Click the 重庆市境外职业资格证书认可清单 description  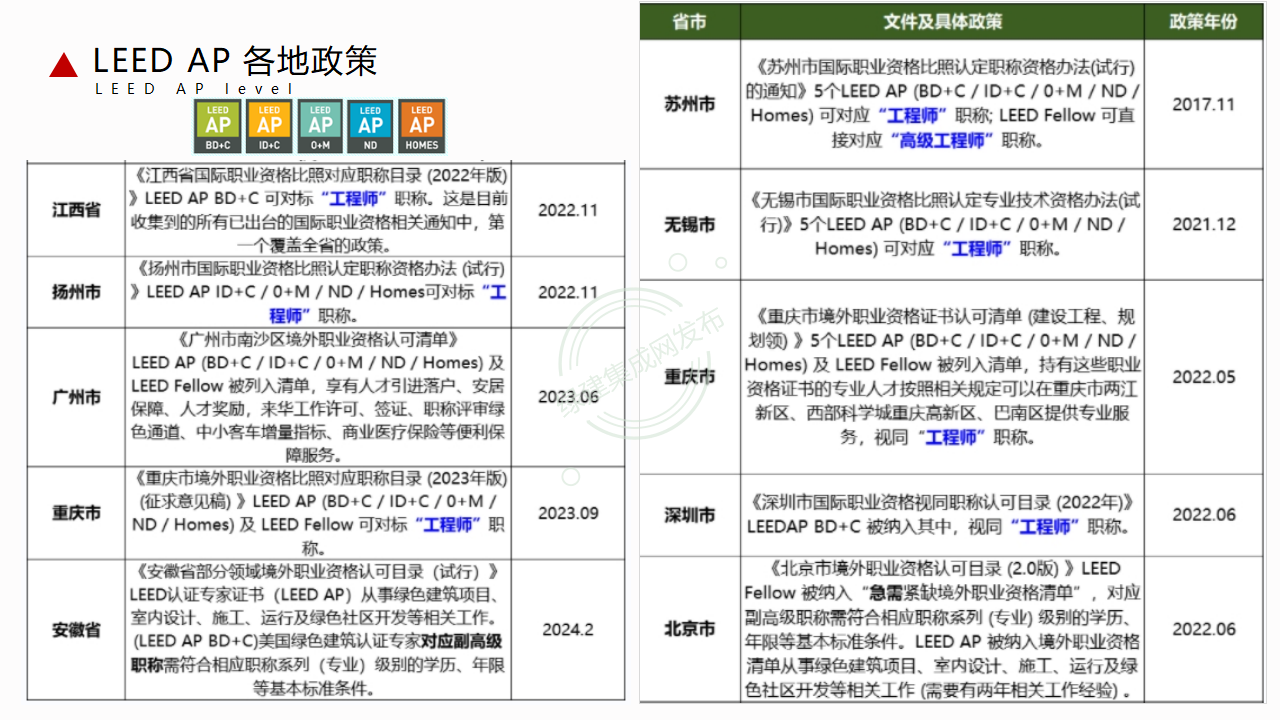[x=942, y=377]
